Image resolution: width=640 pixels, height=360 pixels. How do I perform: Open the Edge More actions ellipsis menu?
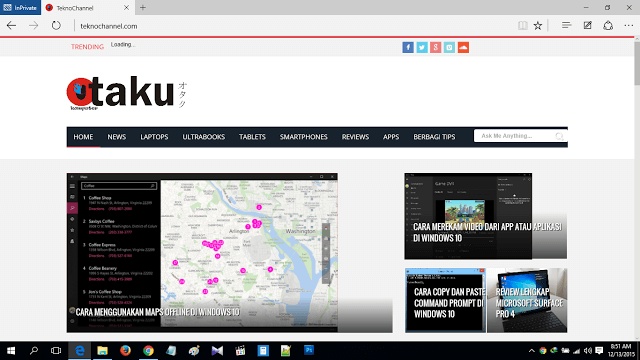coord(629,26)
